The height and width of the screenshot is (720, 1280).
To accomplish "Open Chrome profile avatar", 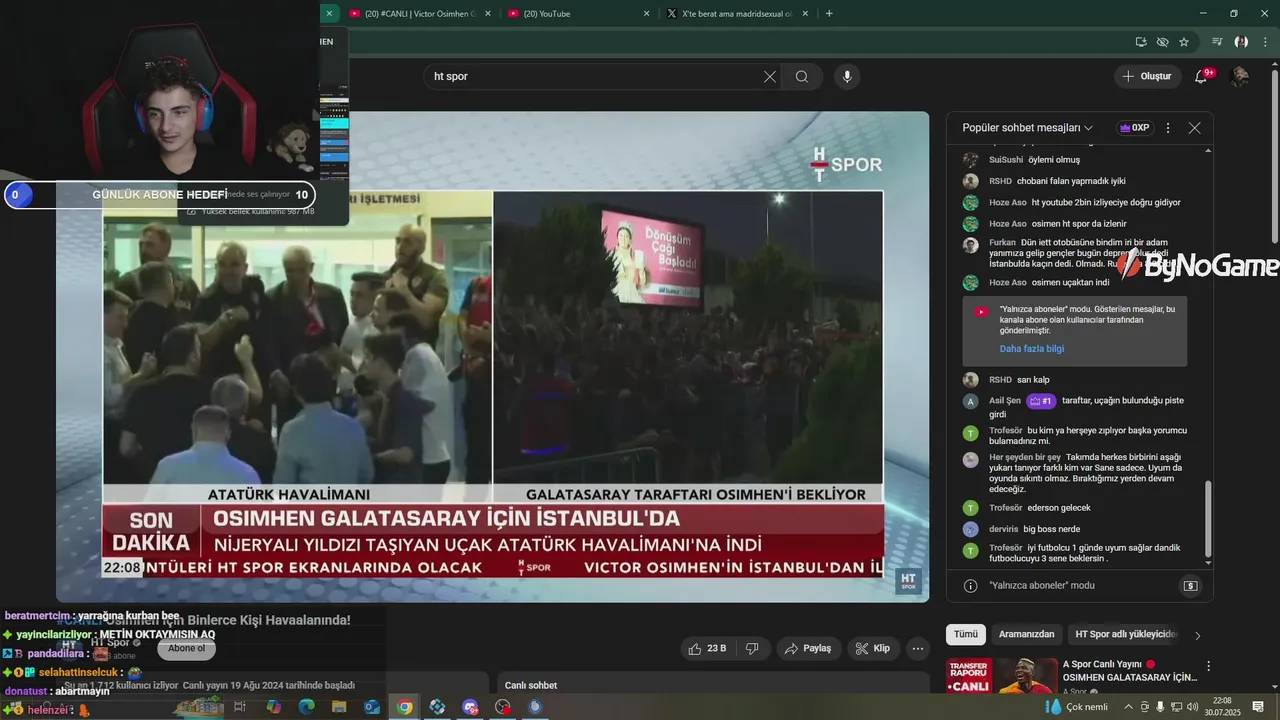I will pyautogui.click(x=1241, y=42).
